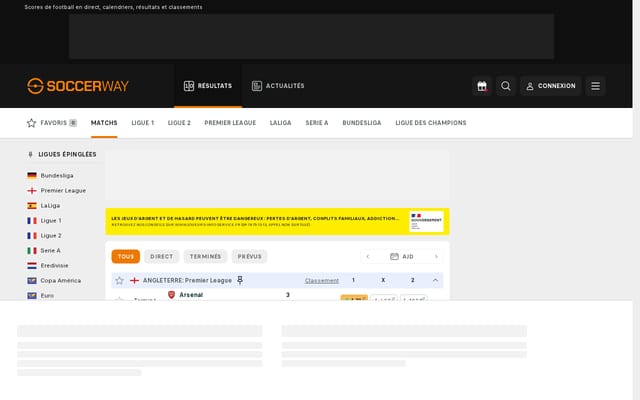Click the Netherlands flag icon in sidebar

coord(32,266)
